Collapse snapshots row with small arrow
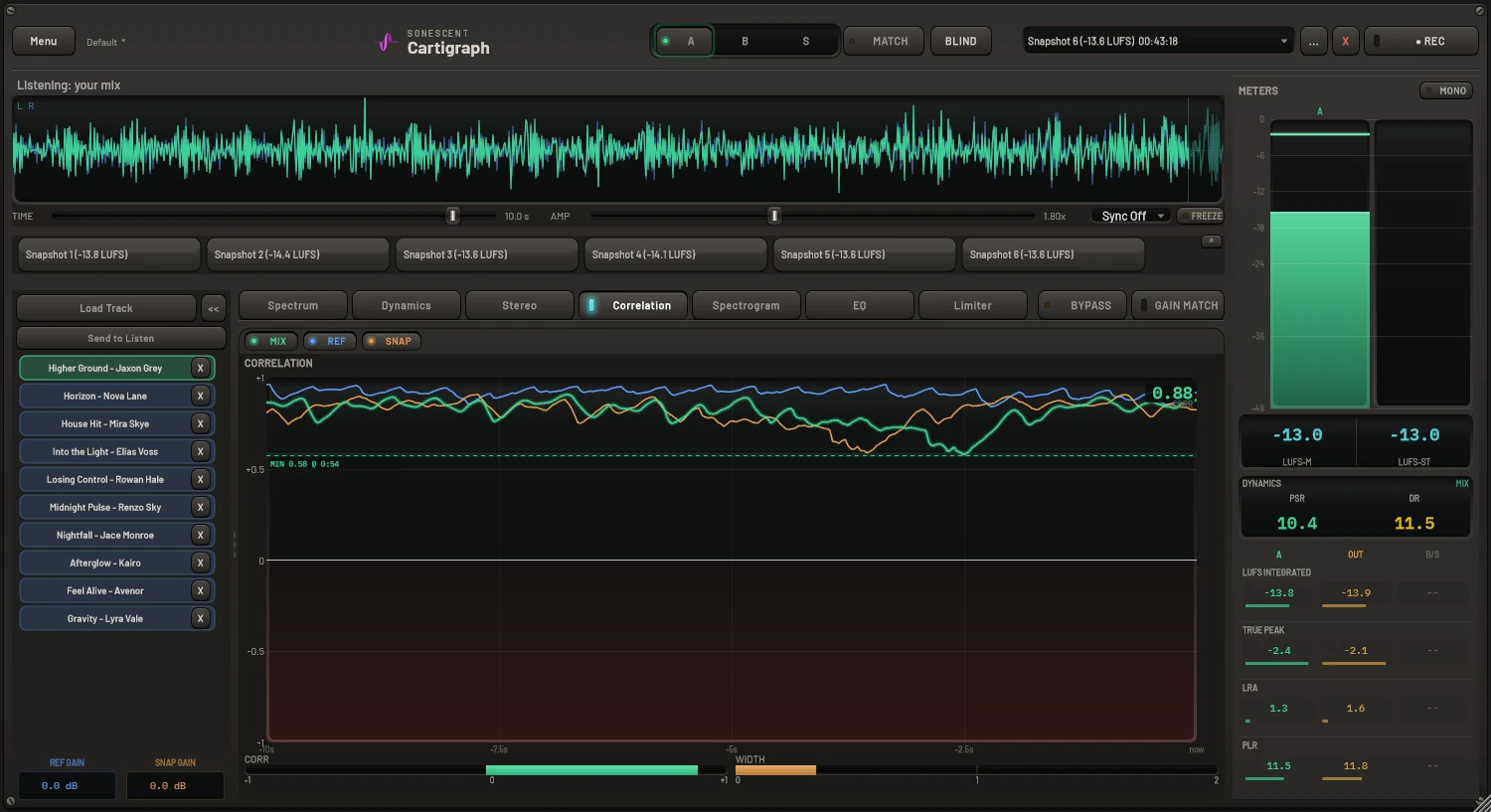 1211,242
